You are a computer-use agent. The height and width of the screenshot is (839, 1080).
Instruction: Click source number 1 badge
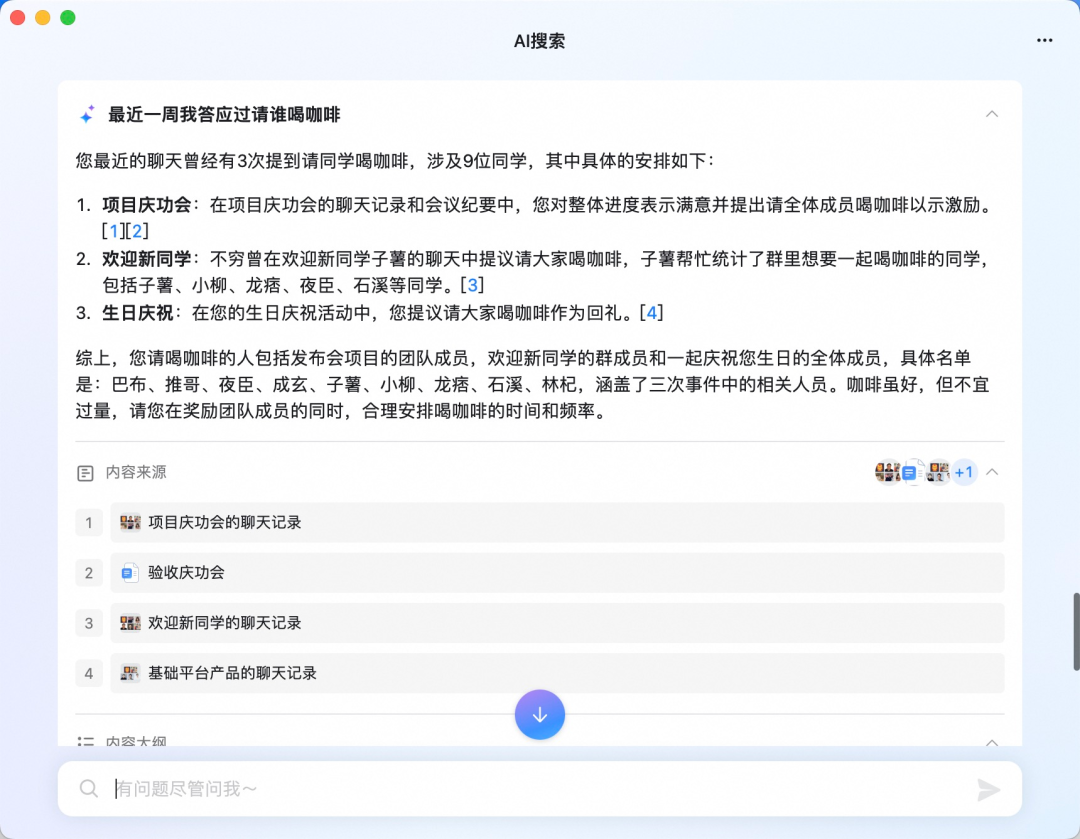pyautogui.click(x=89, y=522)
